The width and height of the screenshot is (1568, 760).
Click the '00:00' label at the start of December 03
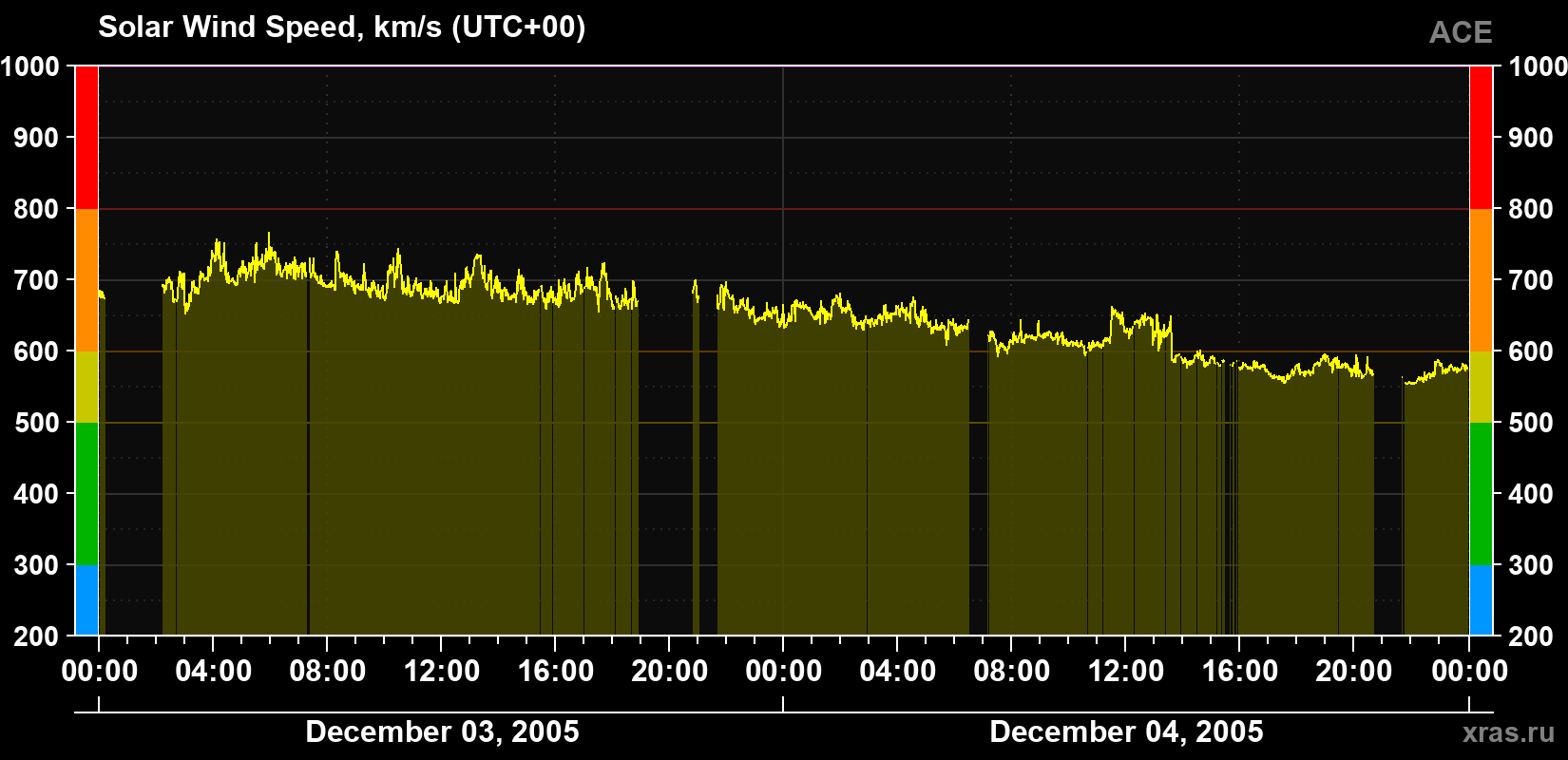[100, 671]
